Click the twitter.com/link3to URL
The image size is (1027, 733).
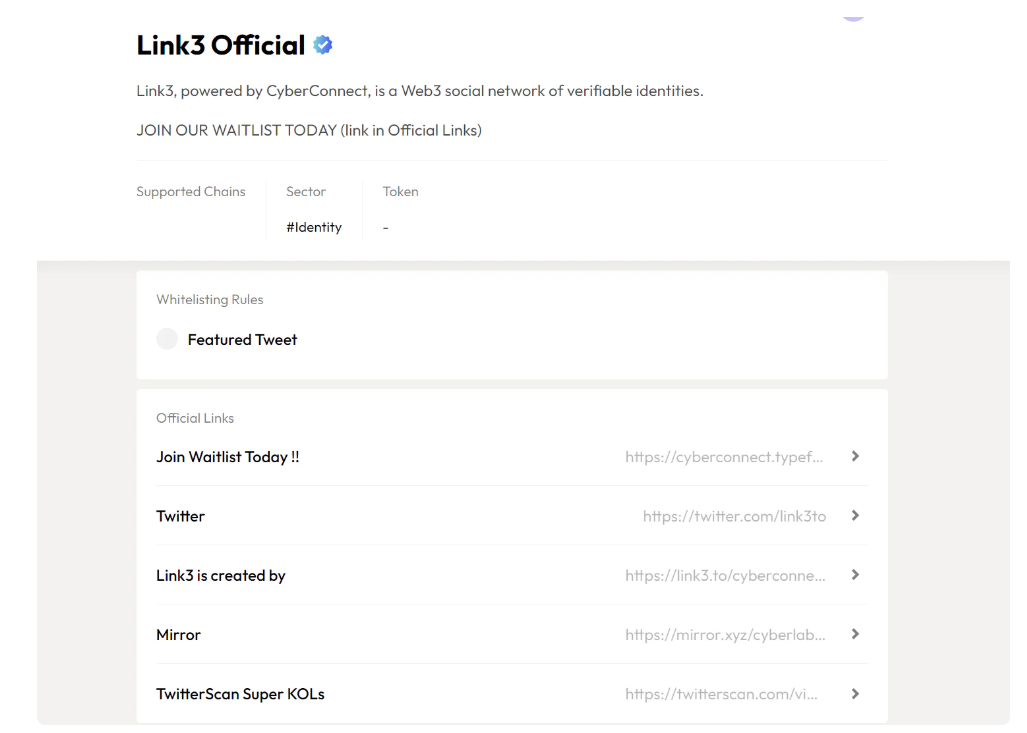coord(734,516)
